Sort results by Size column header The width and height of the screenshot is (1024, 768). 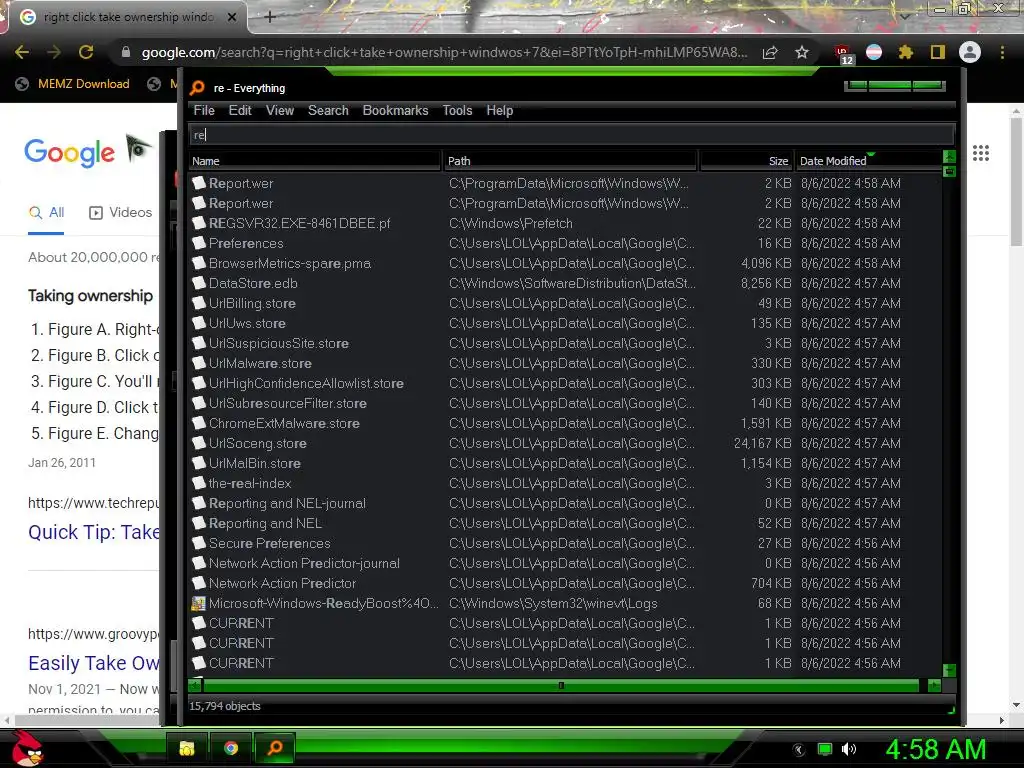[746, 161]
